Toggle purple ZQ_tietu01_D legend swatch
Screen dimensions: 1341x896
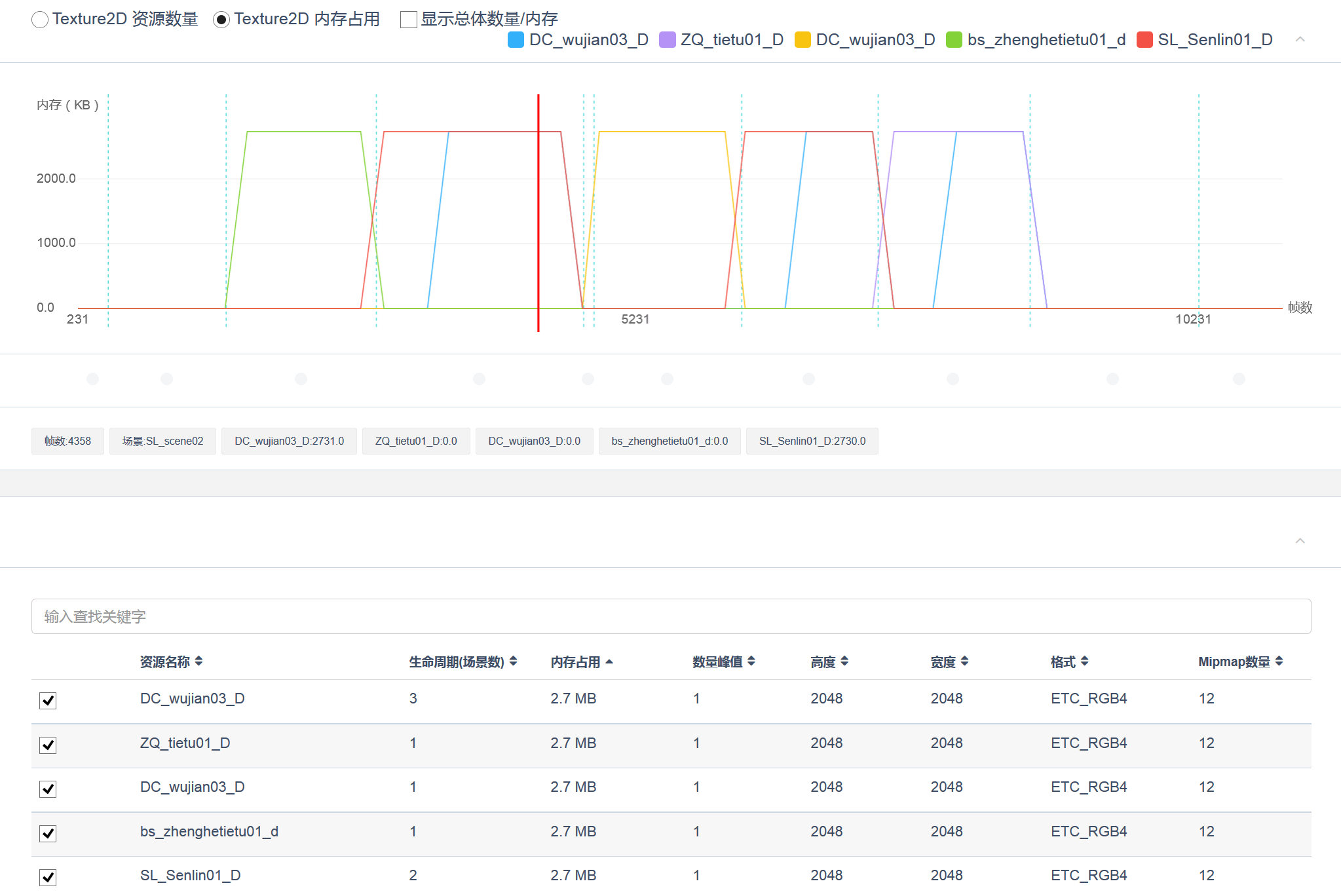(x=667, y=40)
